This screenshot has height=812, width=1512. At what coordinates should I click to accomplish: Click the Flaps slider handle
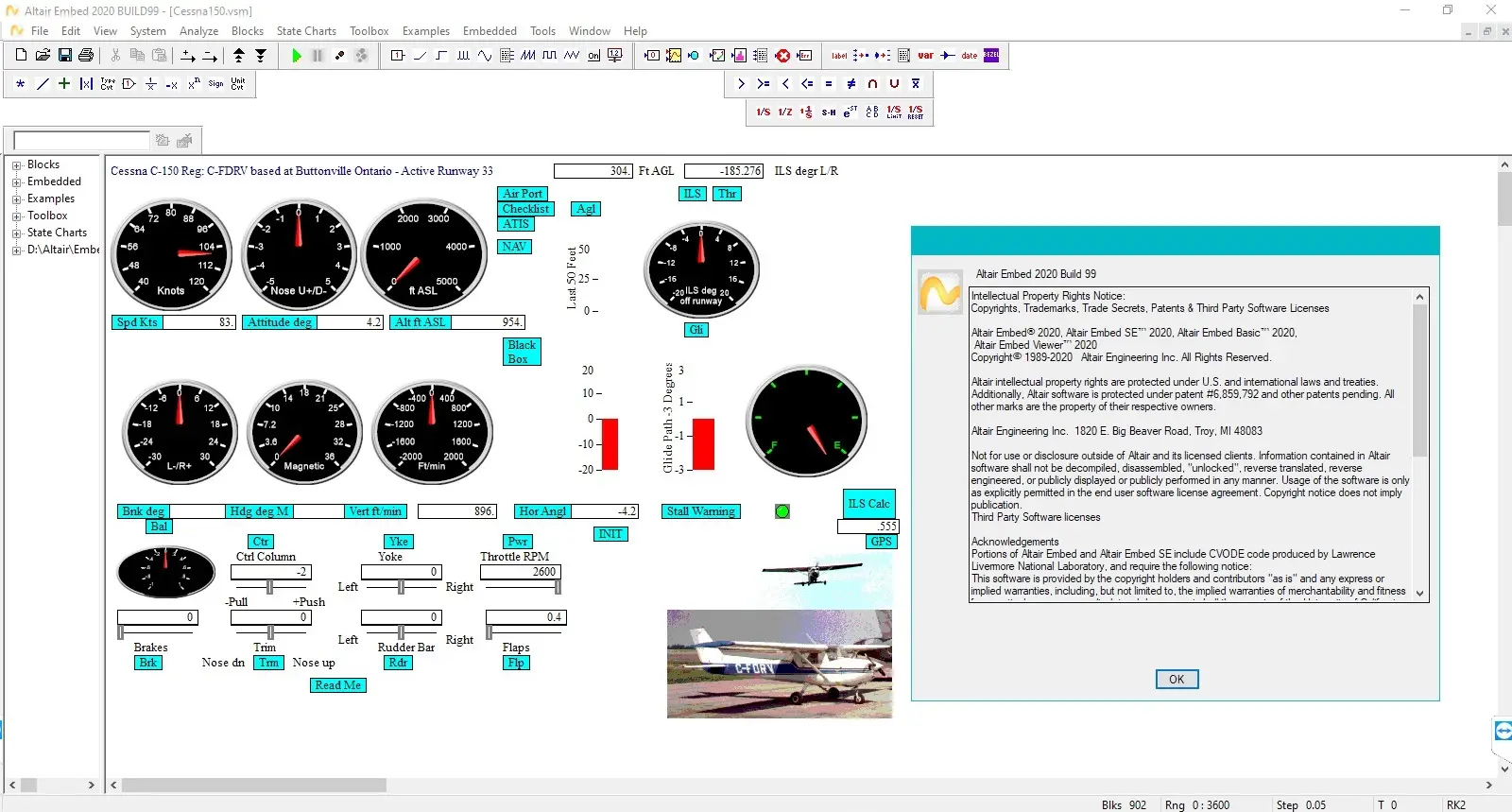(x=490, y=632)
